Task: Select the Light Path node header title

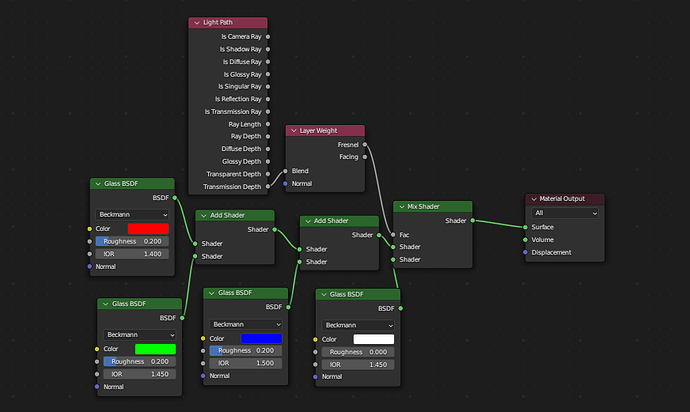Action: click(218, 22)
